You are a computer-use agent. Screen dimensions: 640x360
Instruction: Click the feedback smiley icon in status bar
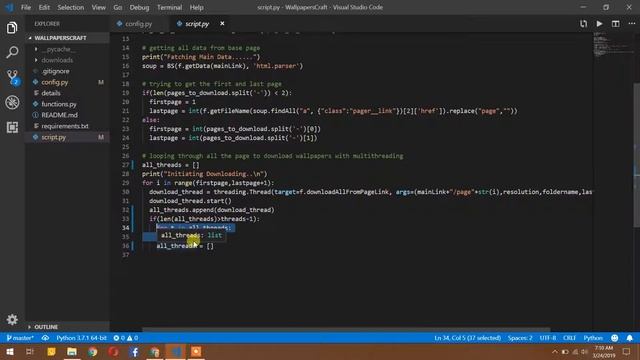[614, 338]
